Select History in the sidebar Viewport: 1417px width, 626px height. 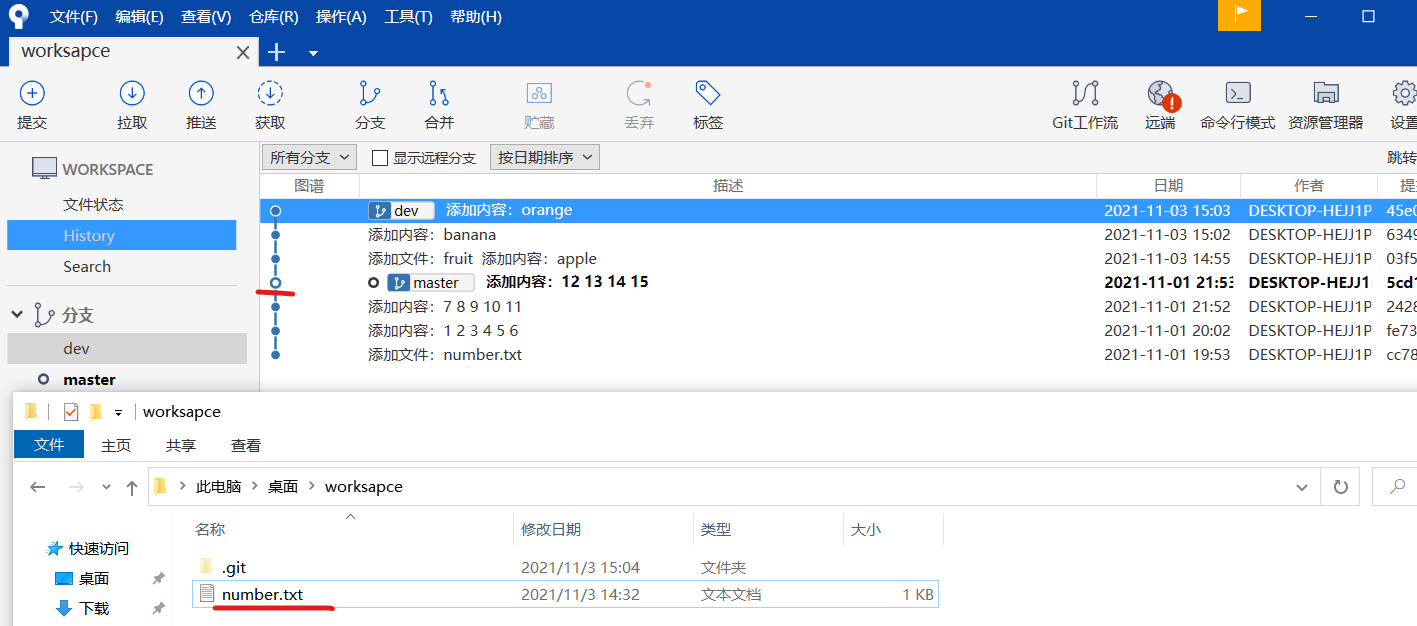(x=122, y=235)
